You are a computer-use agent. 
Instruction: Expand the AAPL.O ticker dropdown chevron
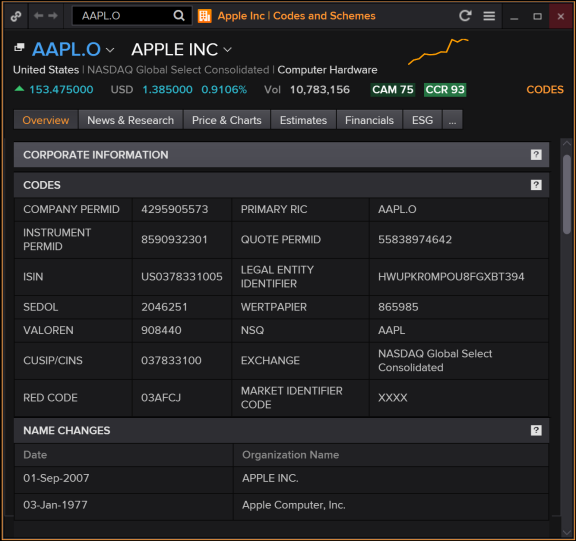point(110,50)
